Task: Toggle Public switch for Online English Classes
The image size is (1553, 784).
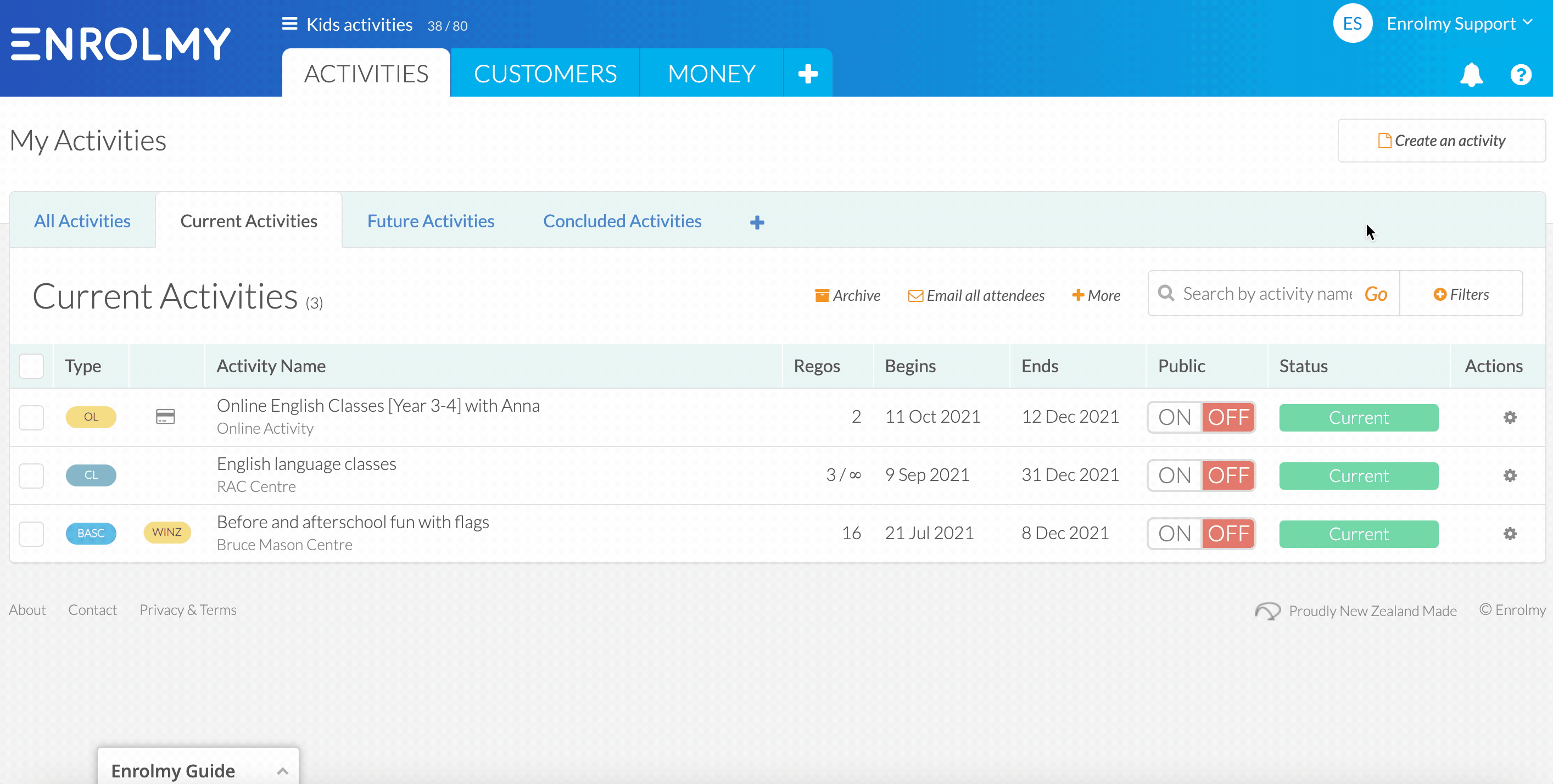Action: pos(1202,417)
